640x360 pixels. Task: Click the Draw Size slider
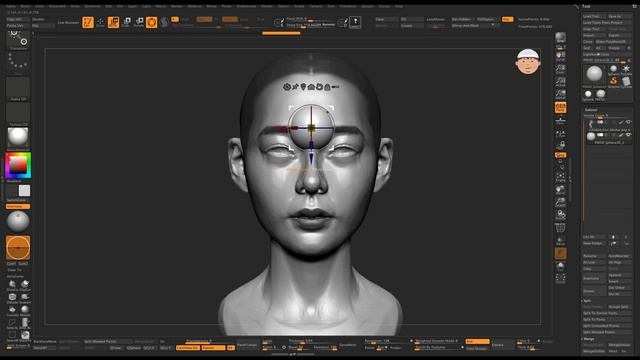click(311, 25)
